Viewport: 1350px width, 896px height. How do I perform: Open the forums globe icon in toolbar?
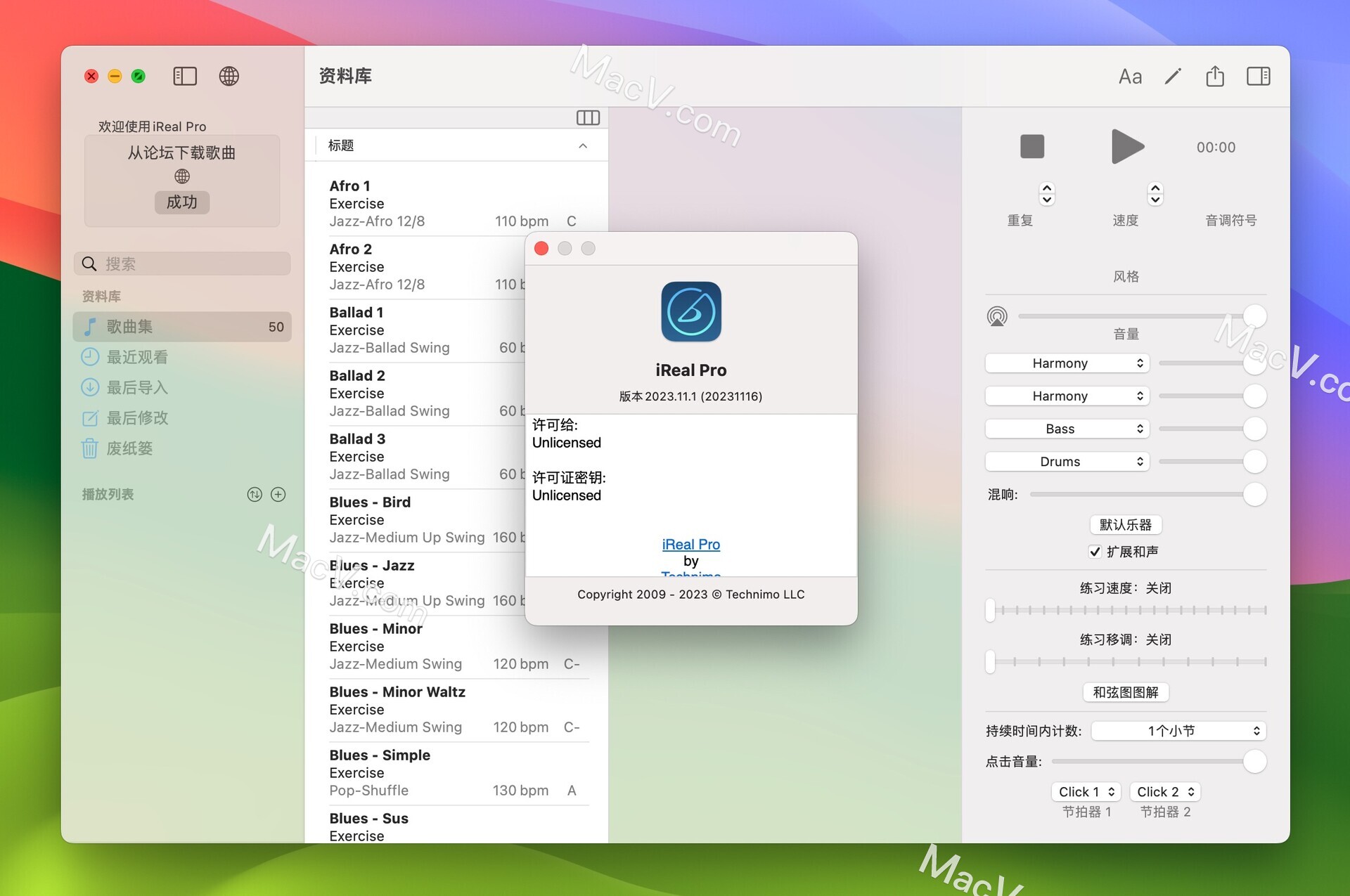click(x=229, y=76)
